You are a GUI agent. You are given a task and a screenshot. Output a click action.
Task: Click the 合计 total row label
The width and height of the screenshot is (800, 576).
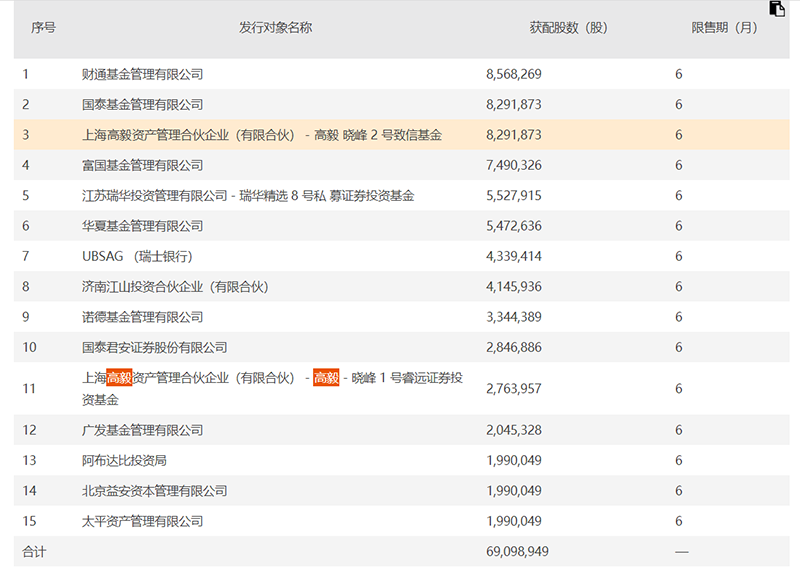[34, 552]
